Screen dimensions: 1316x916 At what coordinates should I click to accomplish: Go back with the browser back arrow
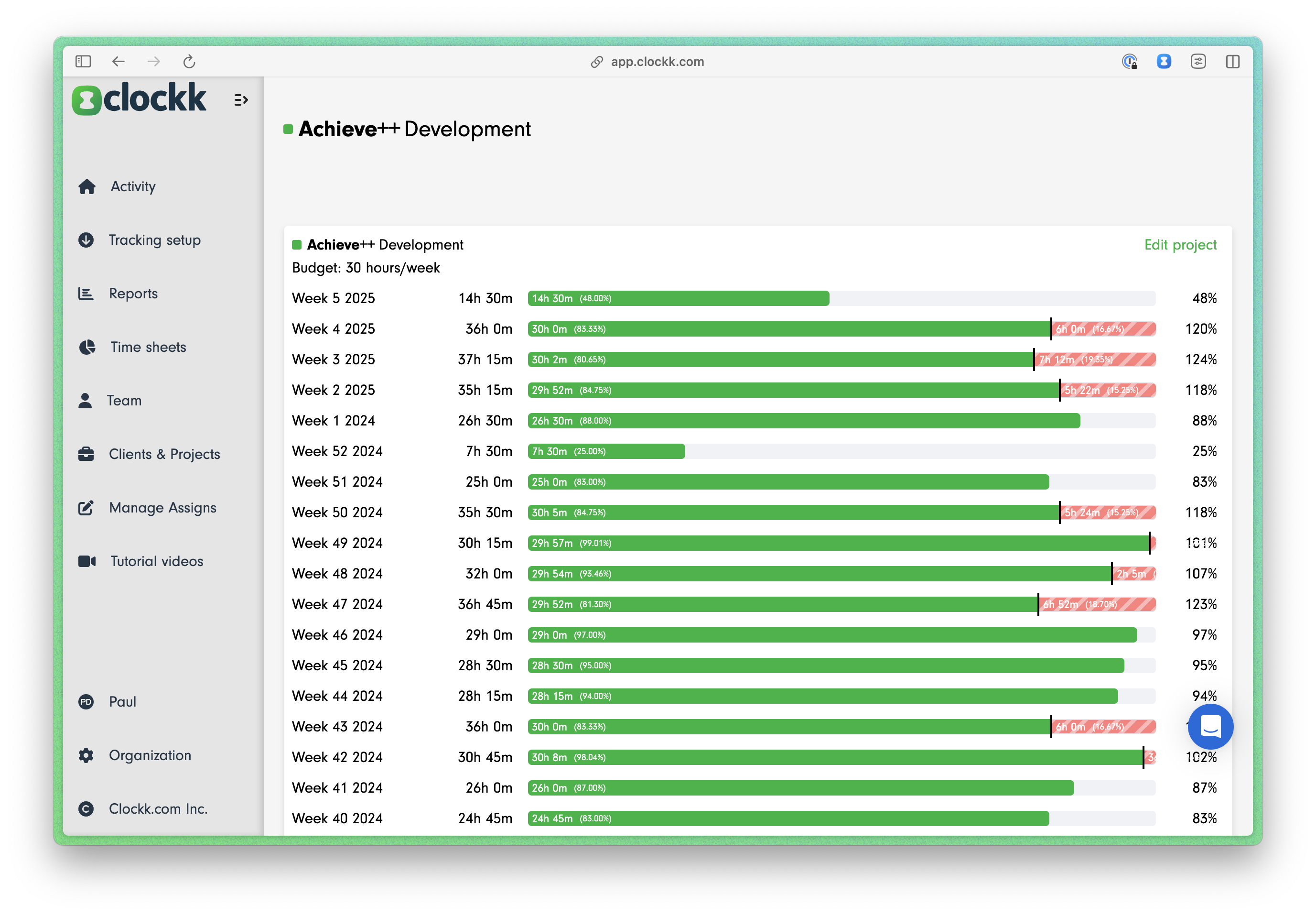click(x=118, y=61)
